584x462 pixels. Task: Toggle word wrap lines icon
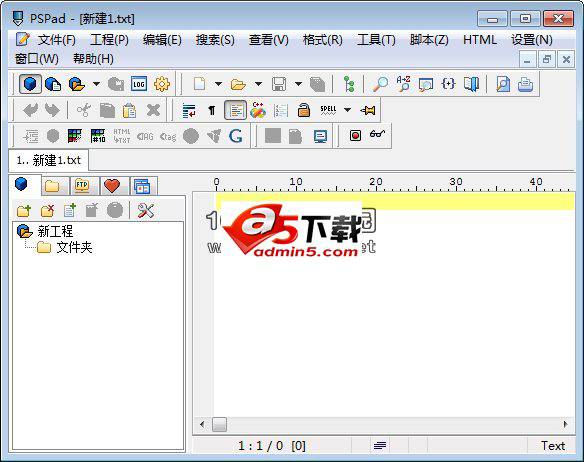[189, 110]
